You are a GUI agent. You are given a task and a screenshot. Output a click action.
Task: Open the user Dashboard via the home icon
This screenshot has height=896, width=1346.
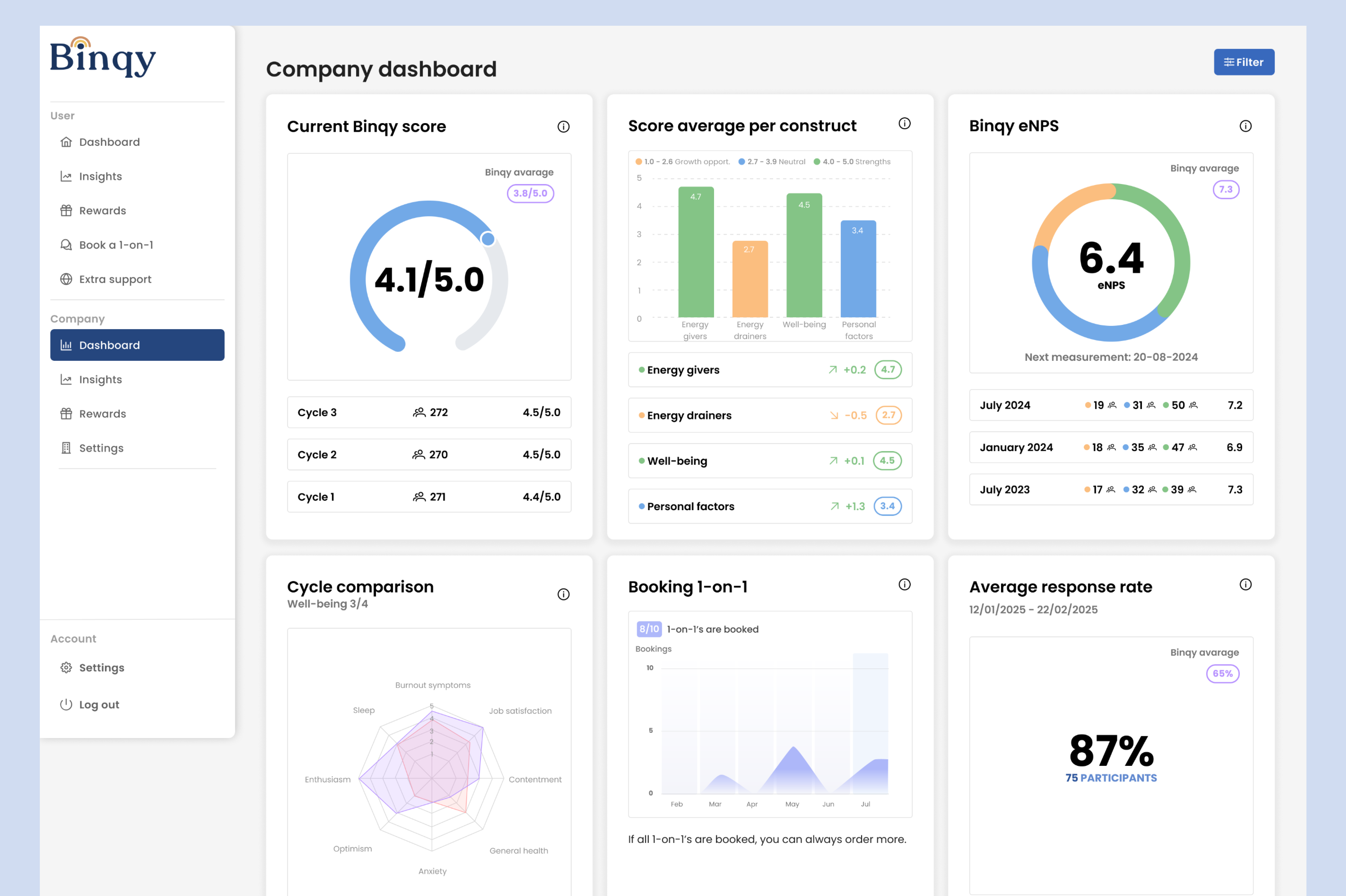pyautogui.click(x=66, y=142)
